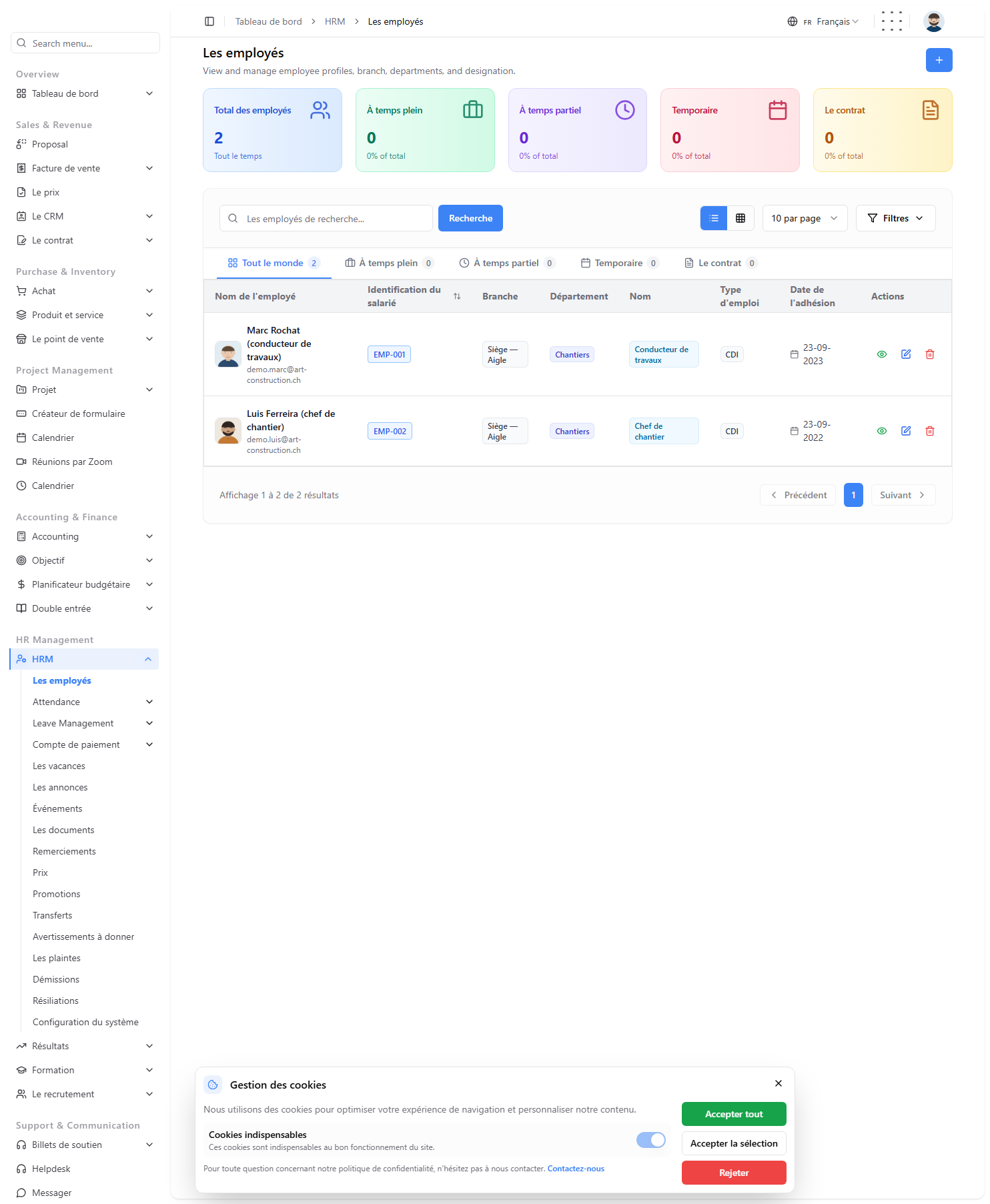View Luis Ferreira's profile with eye icon
The width and height of the screenshot is (990, 1204).
[x=882, y=431]
